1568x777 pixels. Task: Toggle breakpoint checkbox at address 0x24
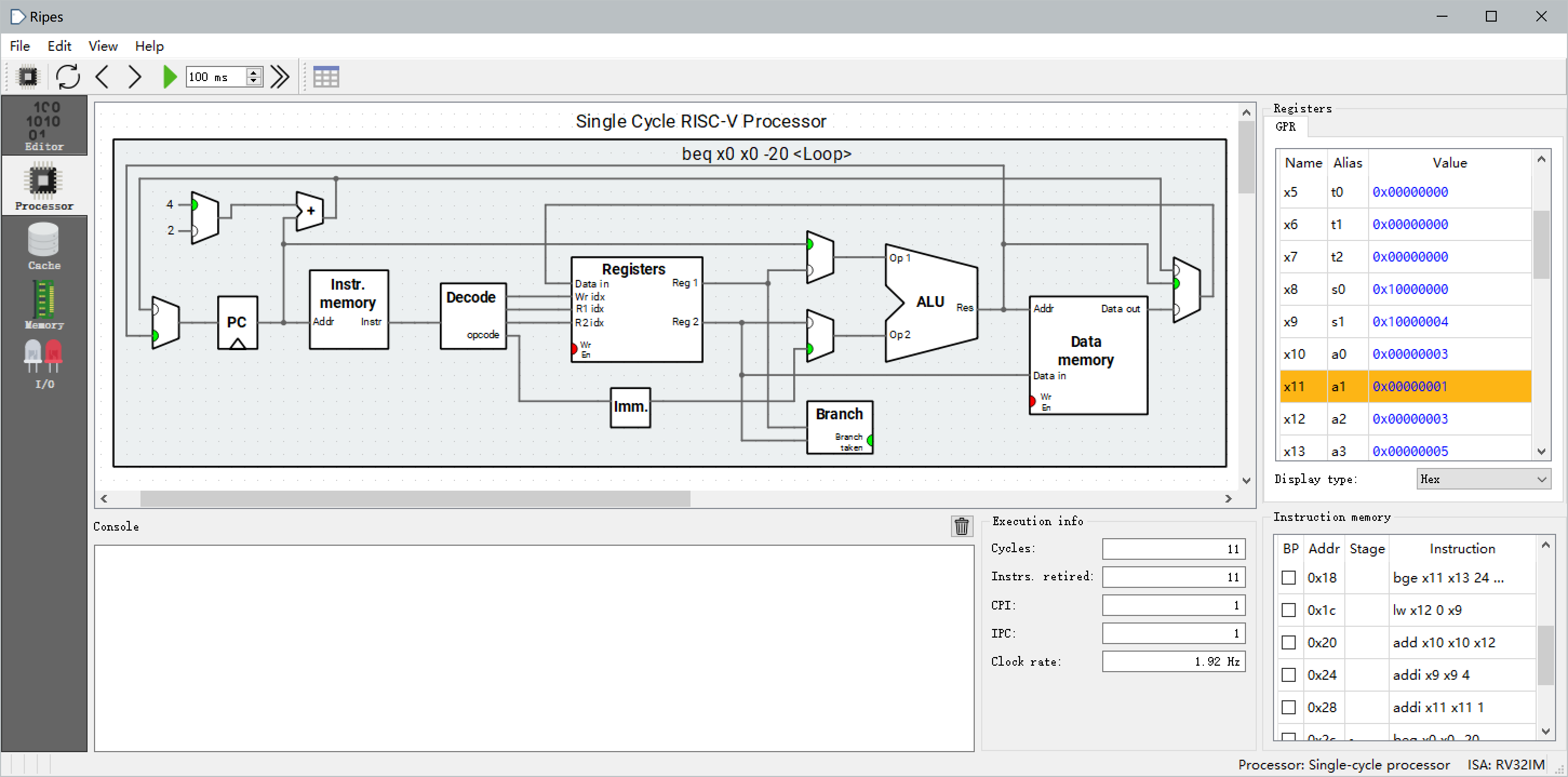tap(1289, 674)
